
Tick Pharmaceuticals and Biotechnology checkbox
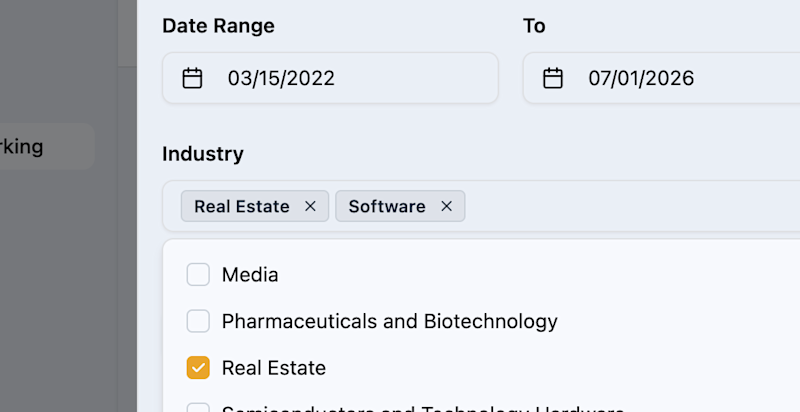point(198,321)
